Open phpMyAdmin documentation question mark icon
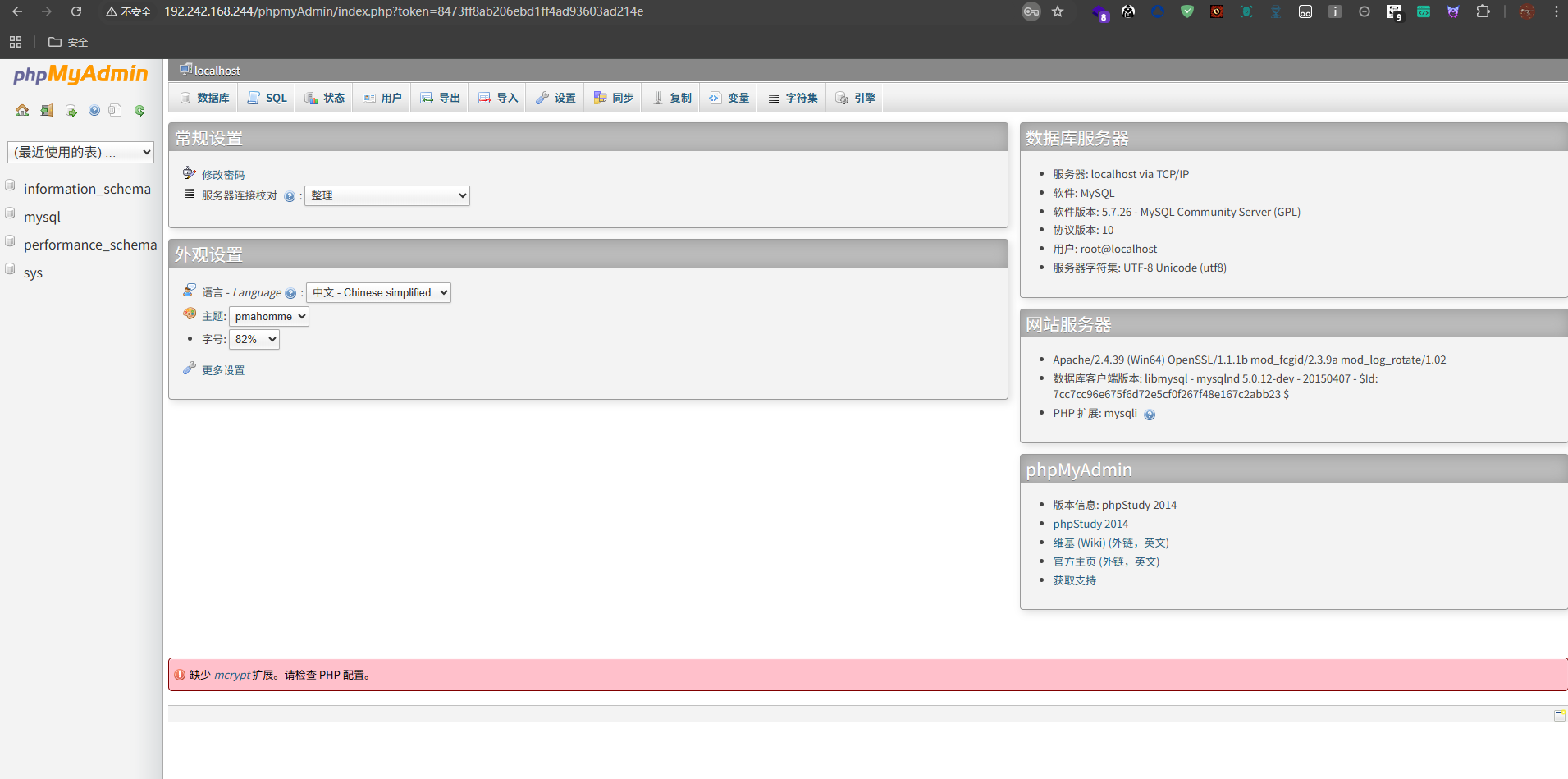 tap(94, 110)
